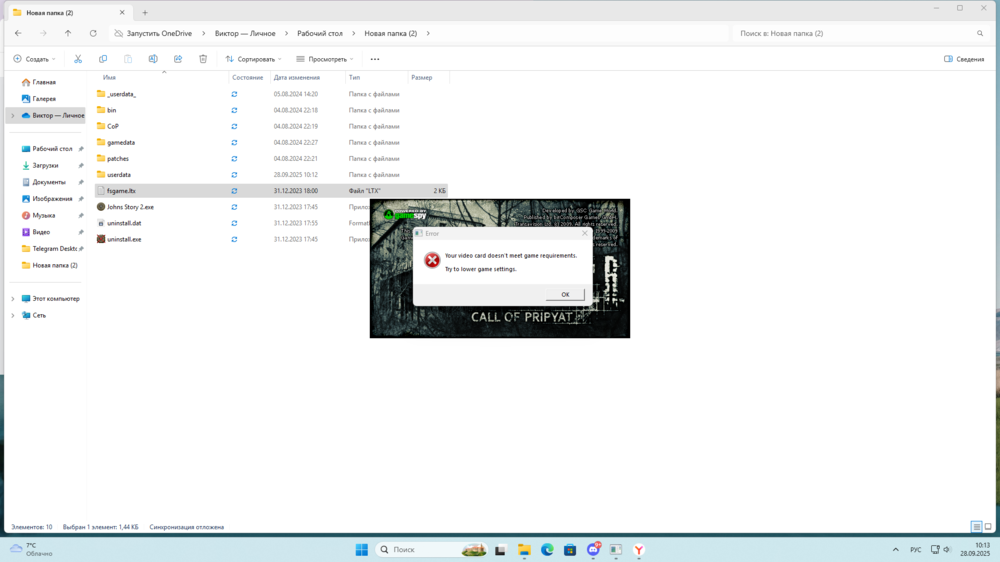The width and height of the screenshot is (1000, 562).
Task: Open Discord from the taskbar
Action: [x=594, y=549]
